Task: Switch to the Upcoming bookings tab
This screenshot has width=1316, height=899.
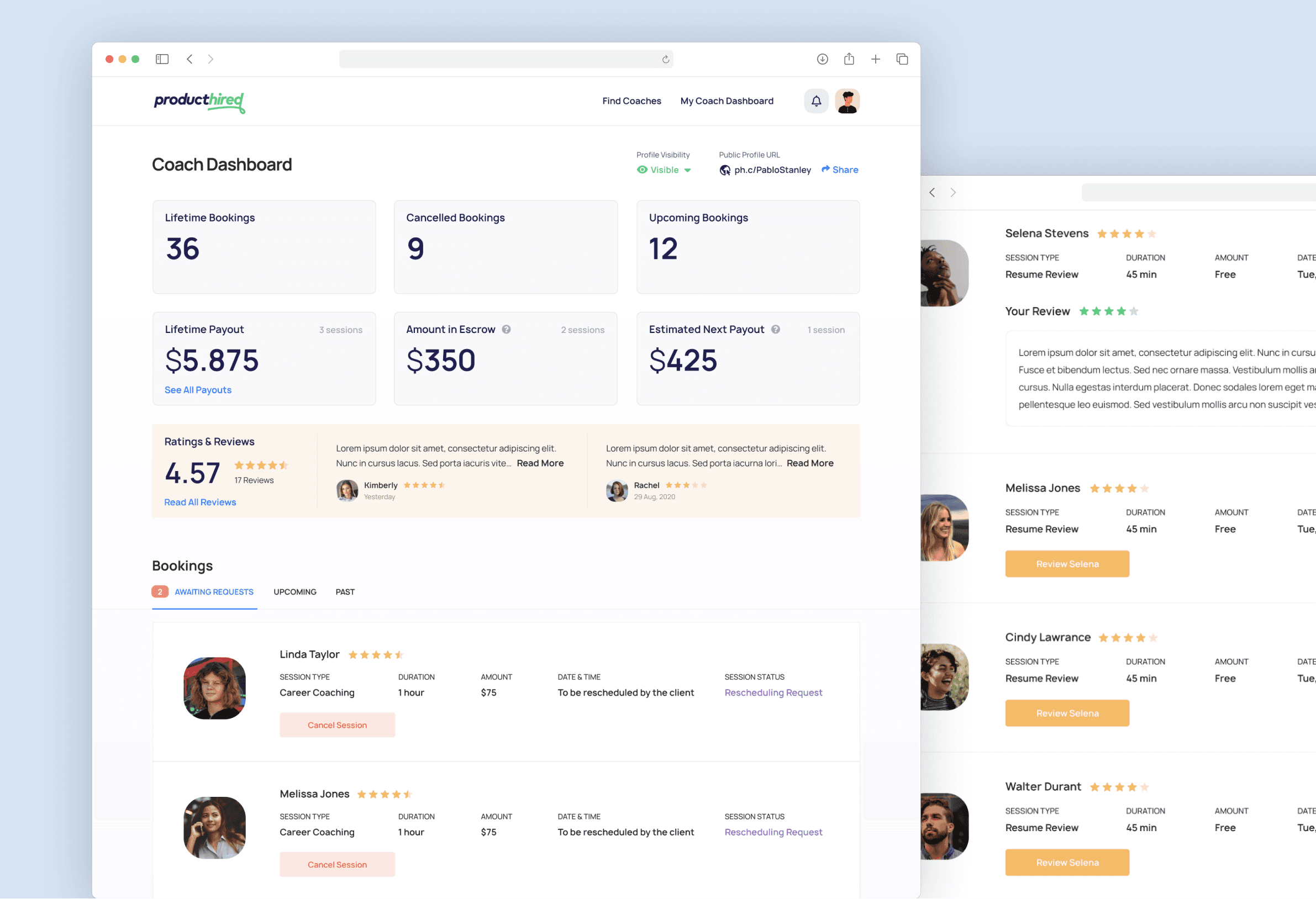Action: 294,592
